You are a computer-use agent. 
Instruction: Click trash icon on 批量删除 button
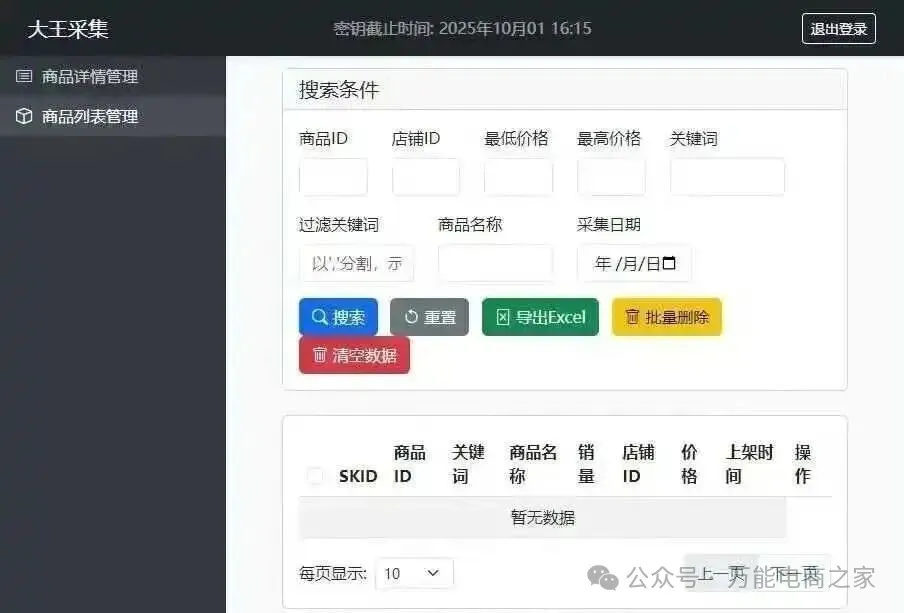(632, 317)
